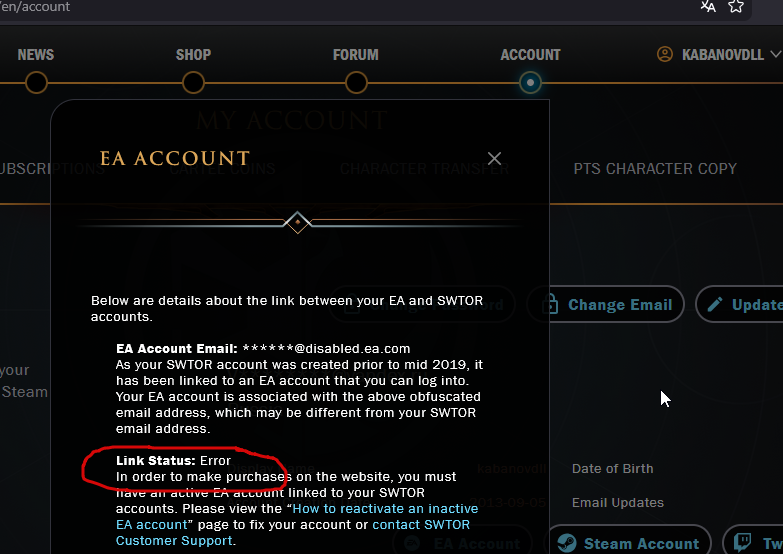Click the Change Email button
The image size is (783, 554).
[605, 304]
